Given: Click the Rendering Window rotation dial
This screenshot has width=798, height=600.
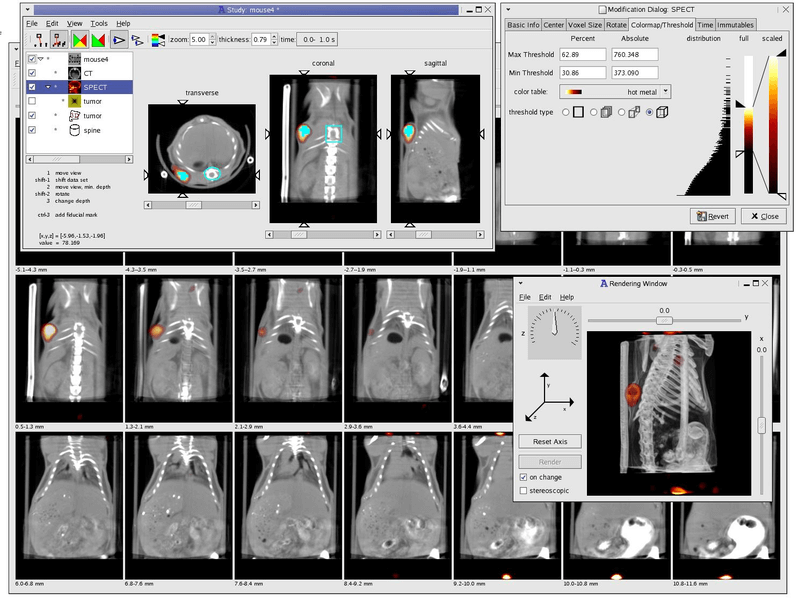Looking at the screenshot, I should click(x=555, y=332).
